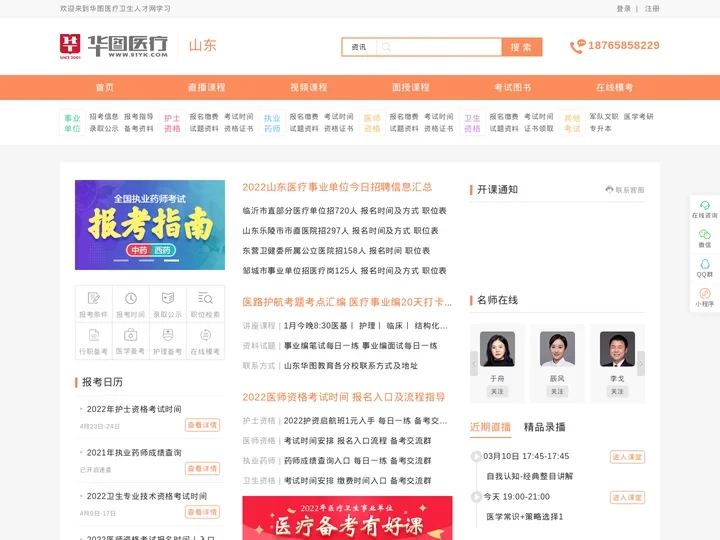Open the 报考指南 pharmacist exam banner

pos(150,225)
